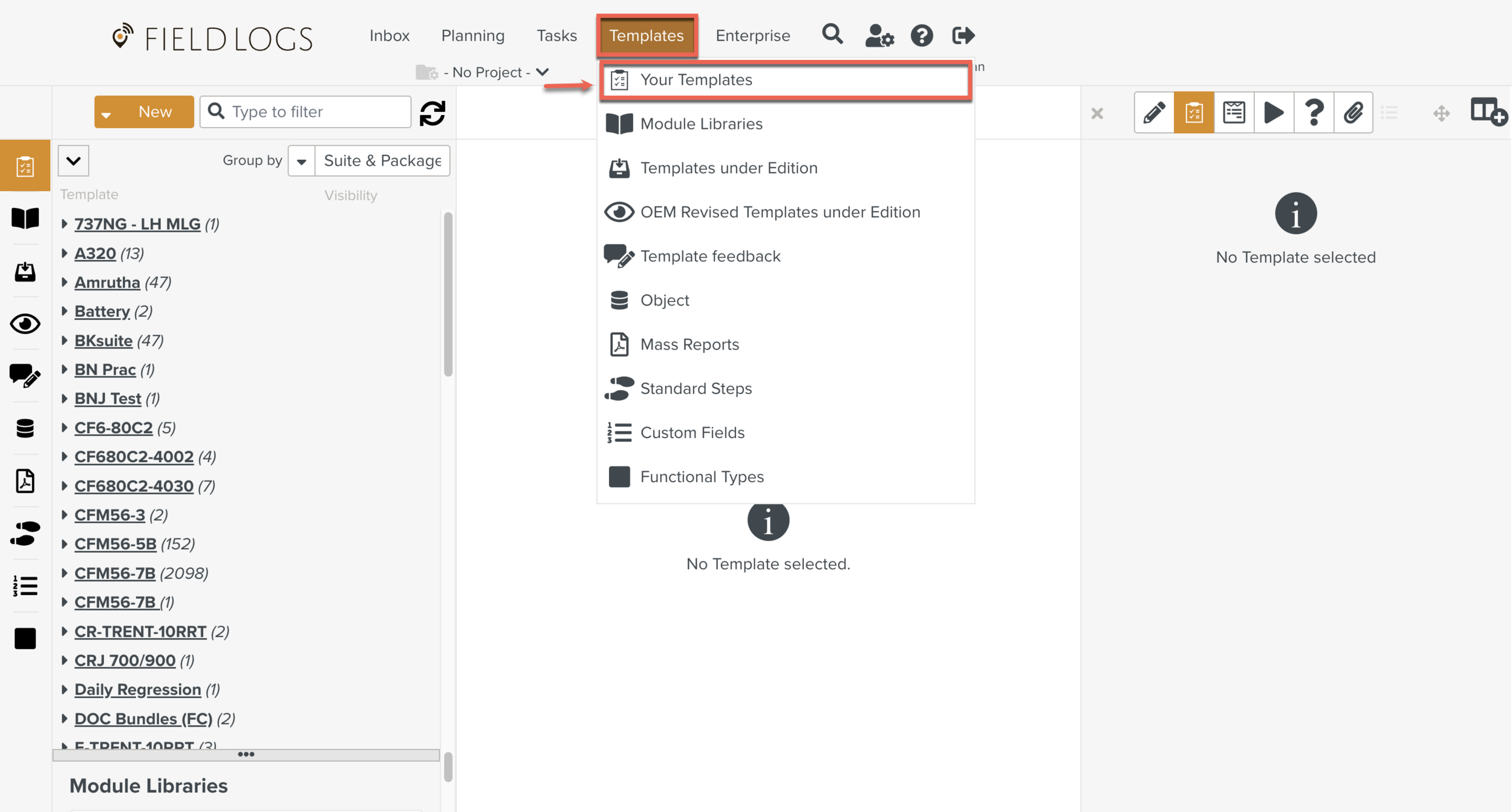Close the right panel with X
Viewport: 1512px width, 812px height.
pyautogui.click(x=1097, y=113)
